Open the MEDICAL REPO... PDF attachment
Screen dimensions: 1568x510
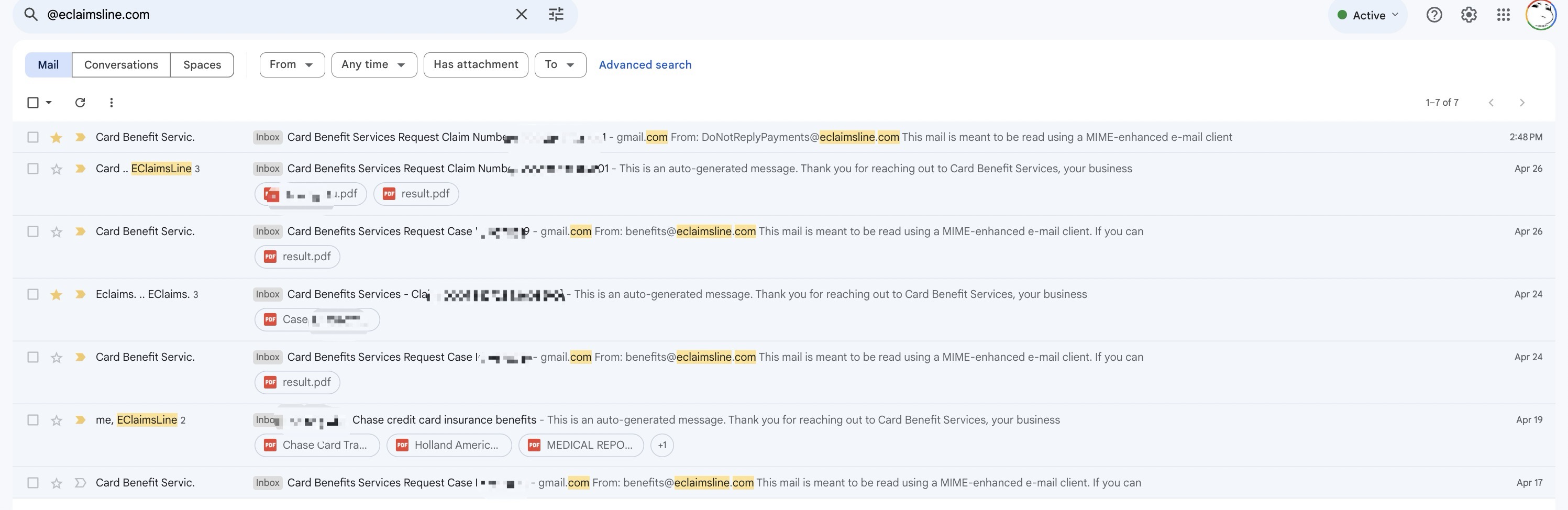point(581,445)
